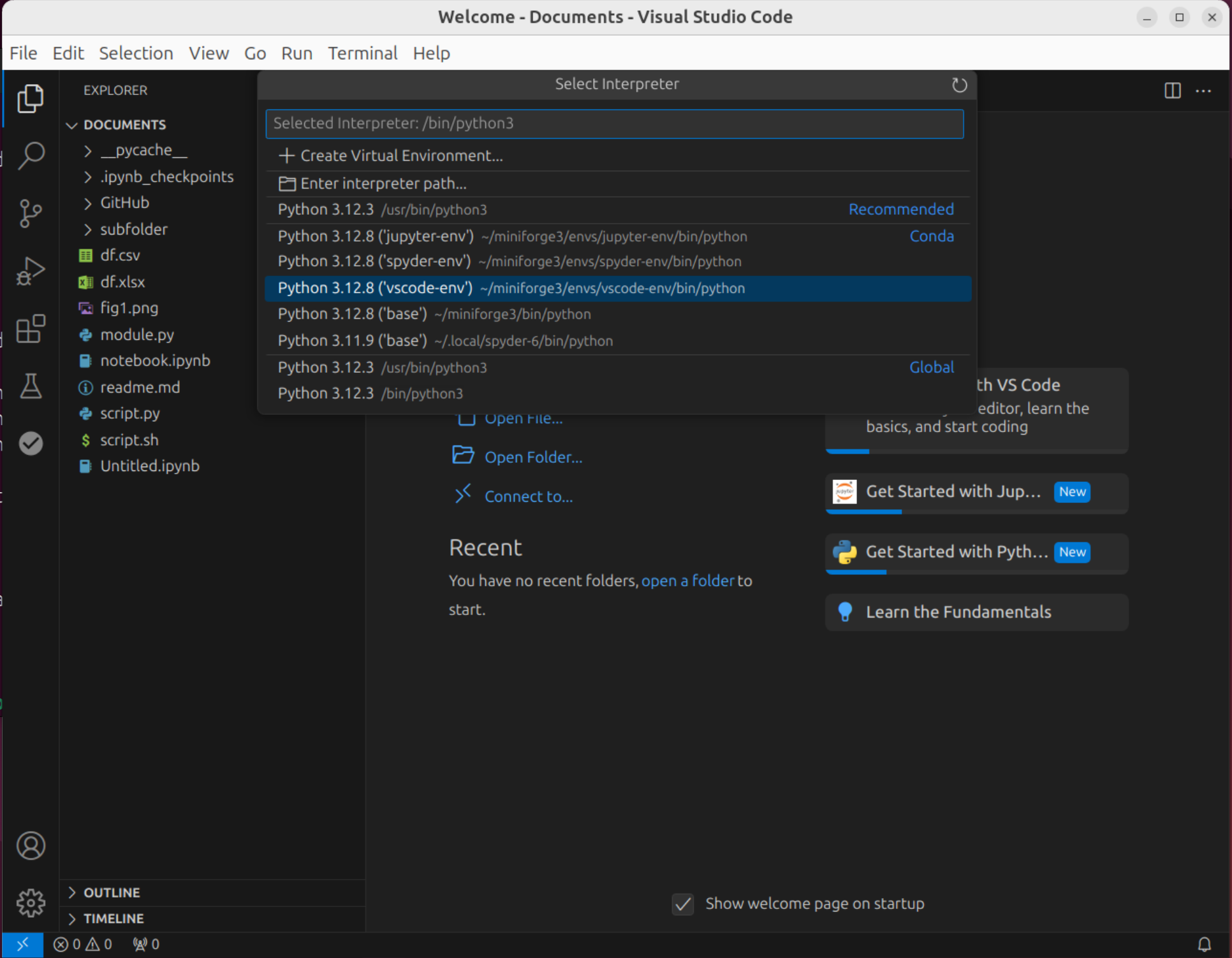The image size is (1232, 958).
Task: Click the Selected Interpreter input field
Action: [614, 124]
